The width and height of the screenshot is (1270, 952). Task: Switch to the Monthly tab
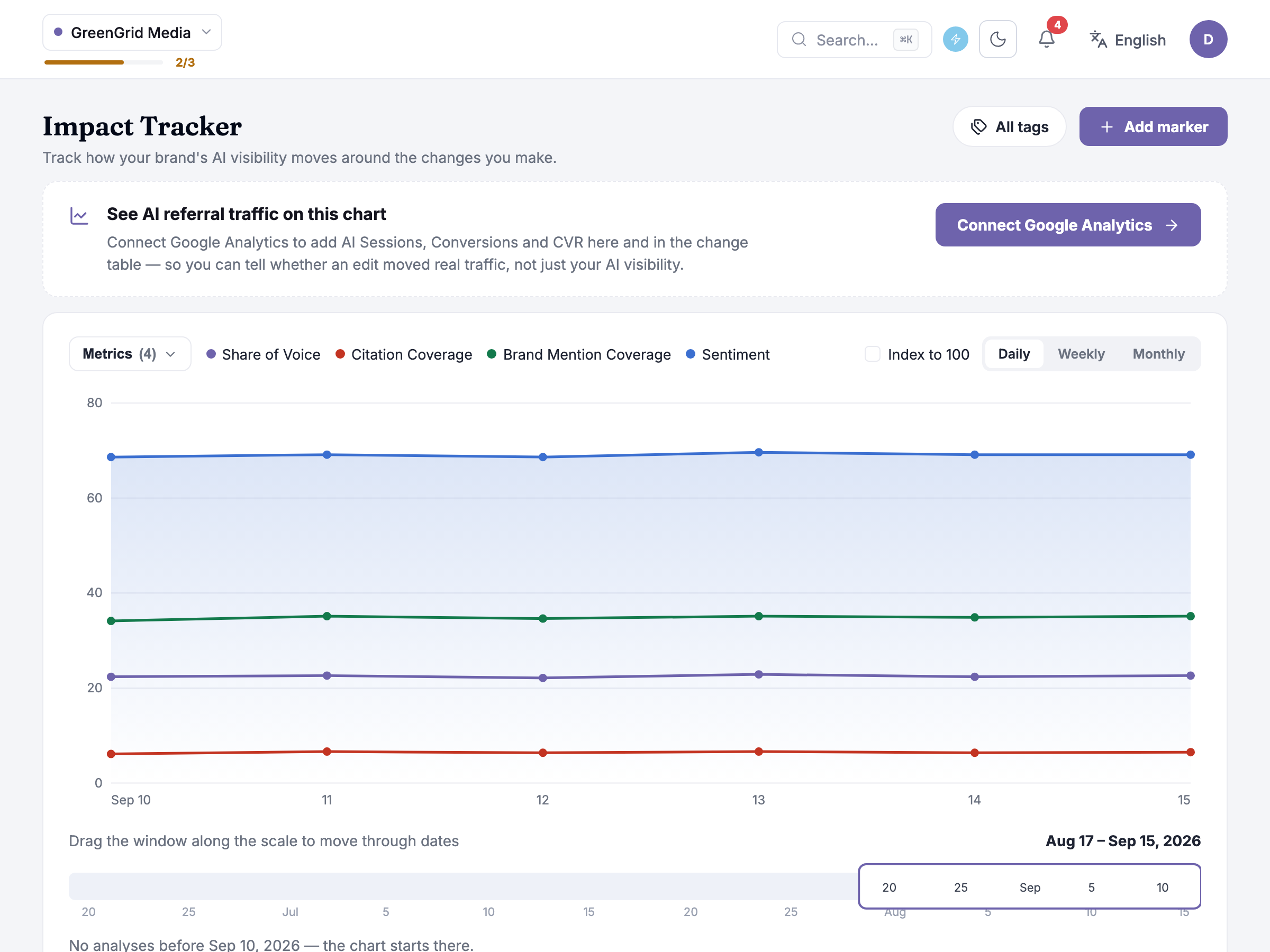[x=1159, y=354]
